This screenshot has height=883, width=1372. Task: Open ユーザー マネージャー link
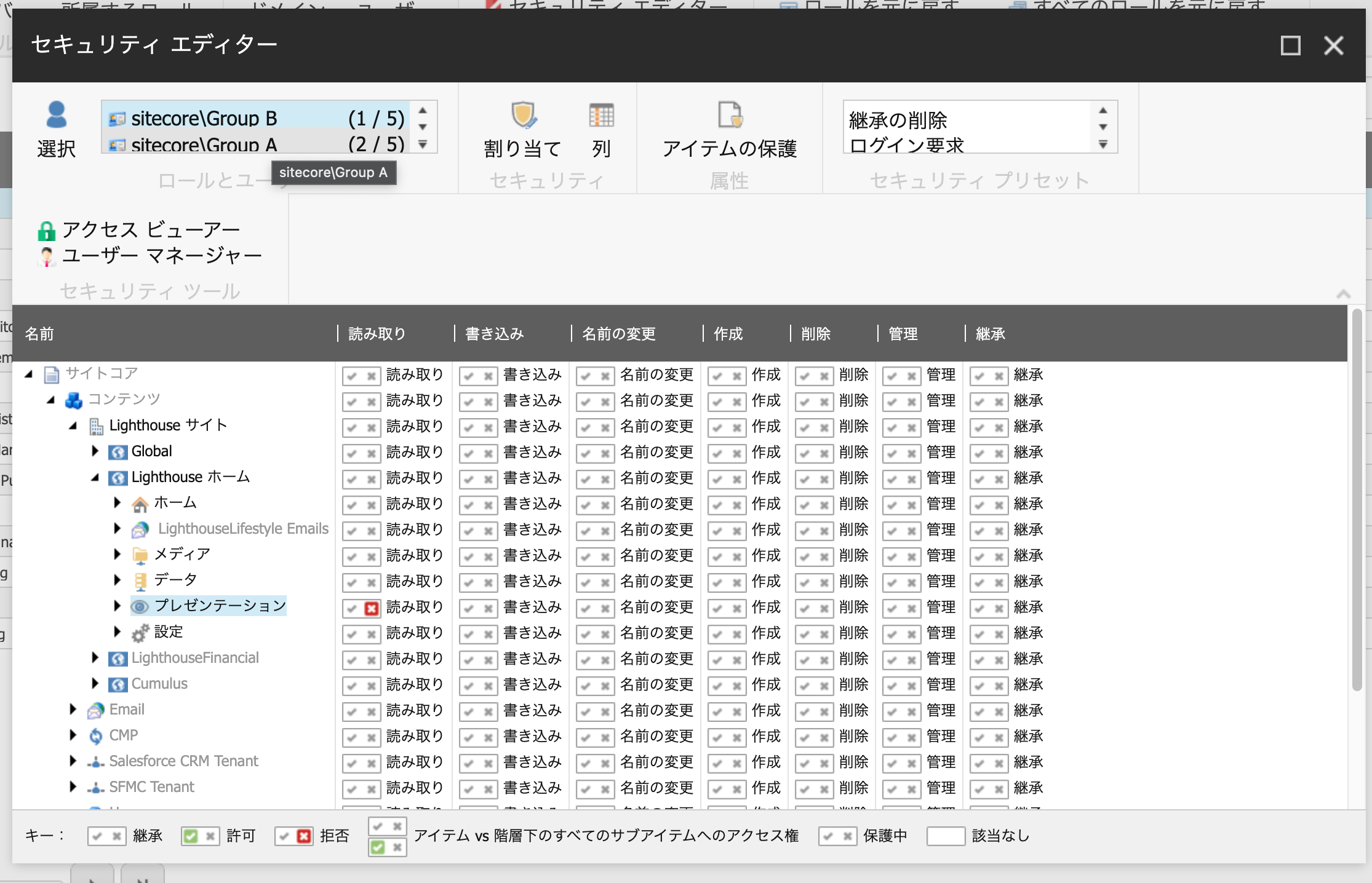(x=162, y=255)
